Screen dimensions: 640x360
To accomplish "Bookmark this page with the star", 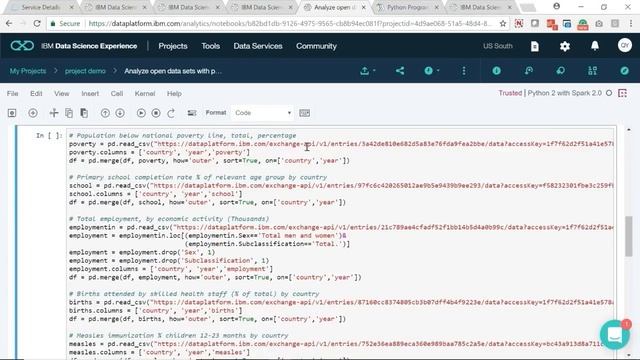I will [503, 24].
